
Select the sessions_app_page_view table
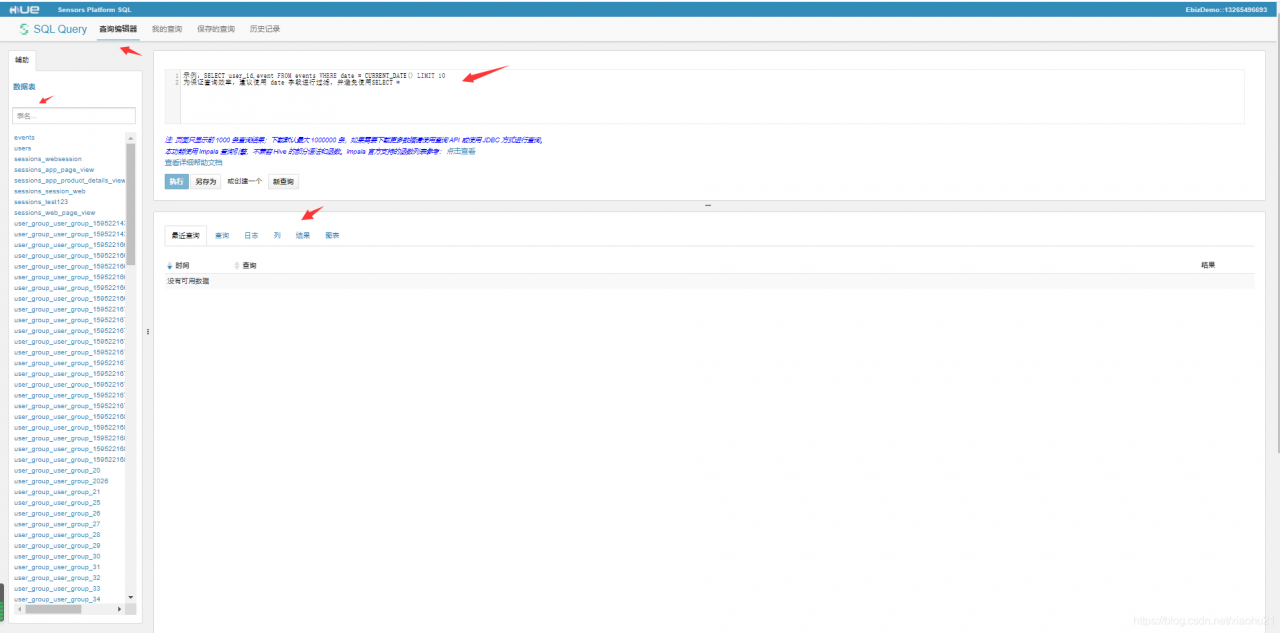coord(54,170)
